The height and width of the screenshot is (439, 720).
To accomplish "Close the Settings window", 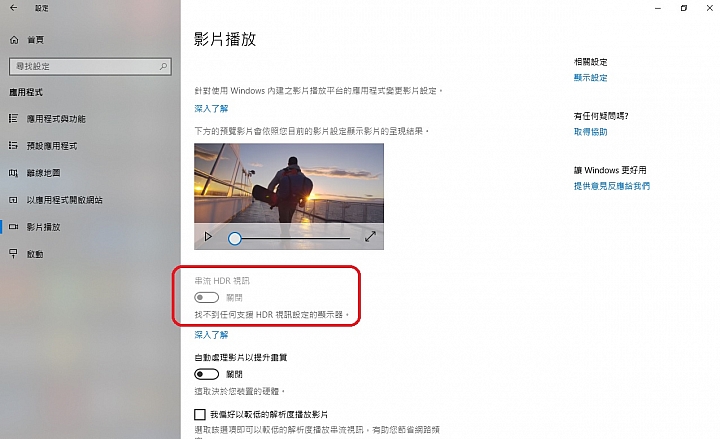I will pos(709,8).
